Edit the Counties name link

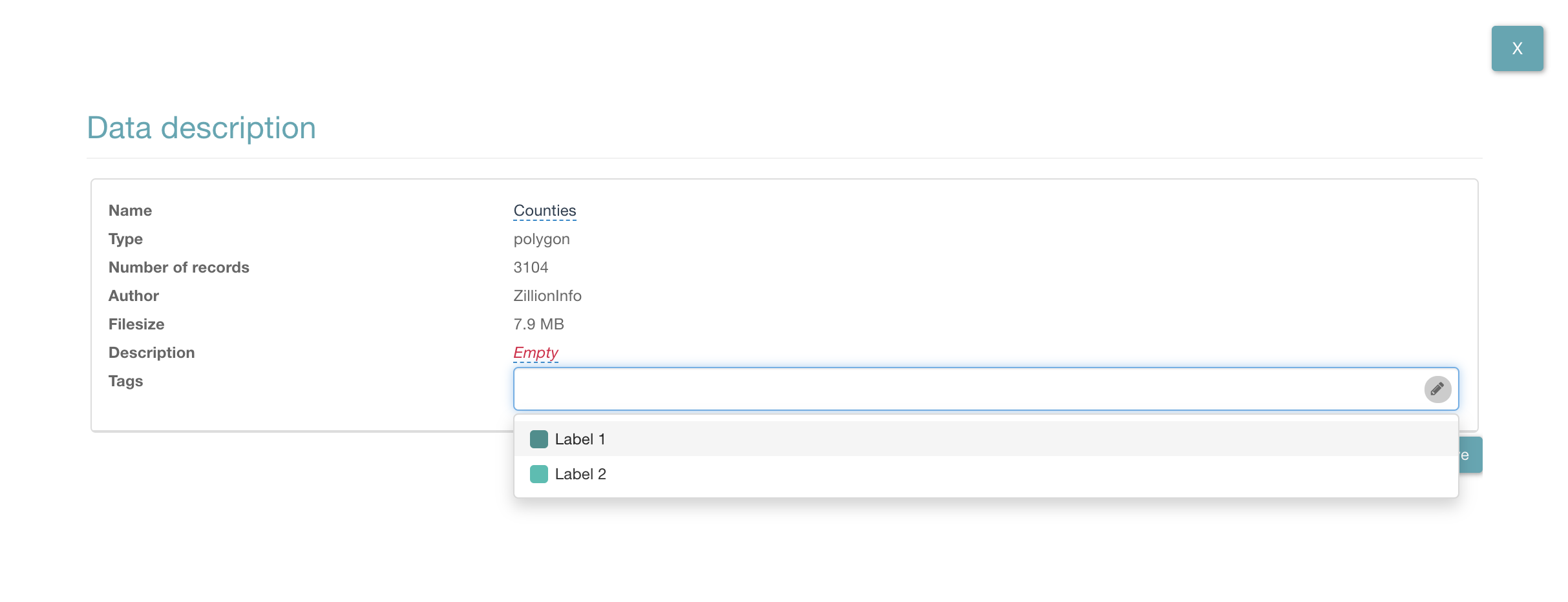tap(544, 211)
